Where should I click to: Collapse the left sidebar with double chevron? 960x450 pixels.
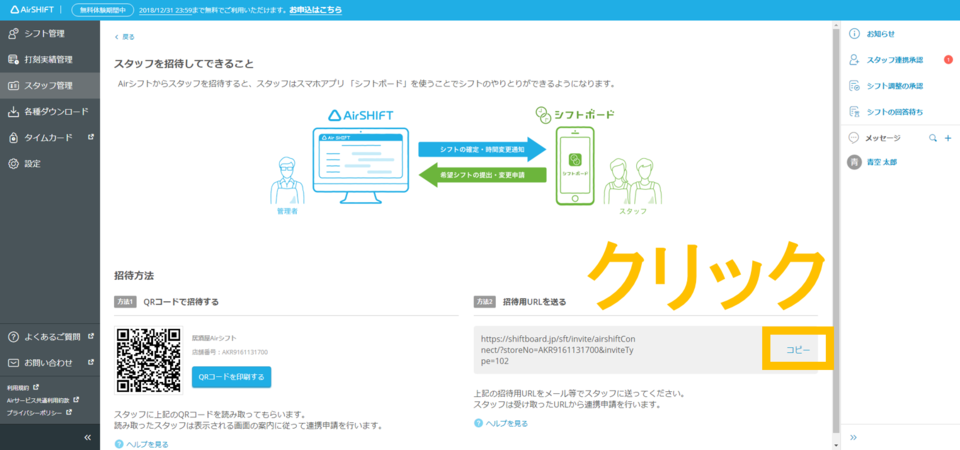(x=87, y=437)
